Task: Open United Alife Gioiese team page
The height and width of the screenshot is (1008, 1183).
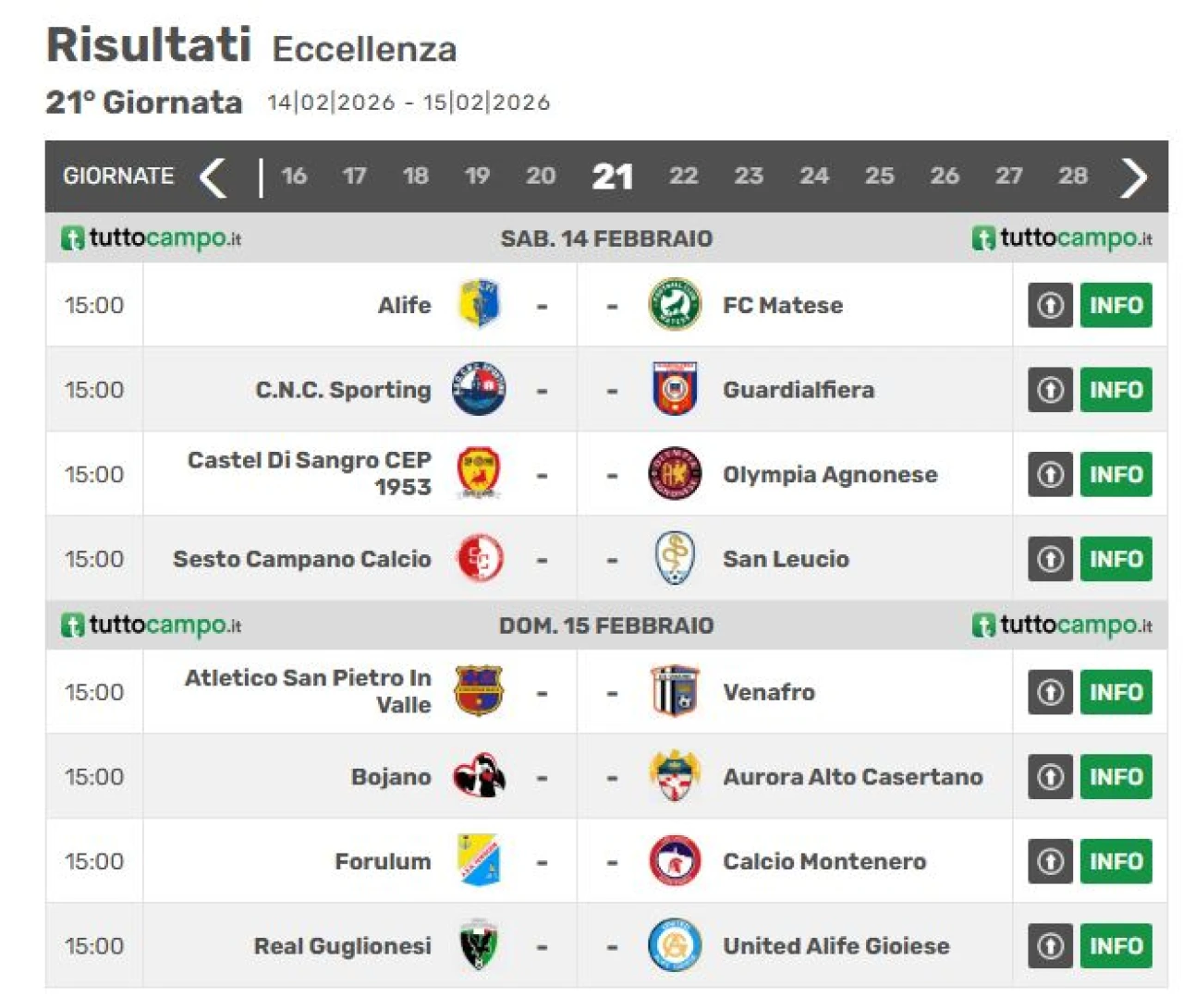Action: (835, 946)
